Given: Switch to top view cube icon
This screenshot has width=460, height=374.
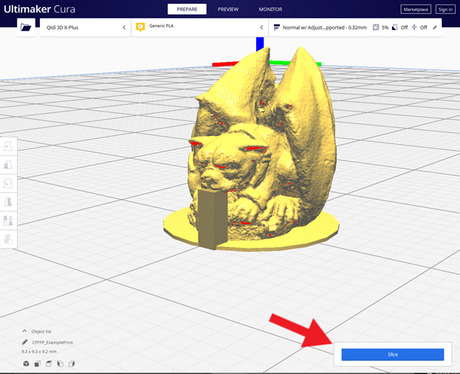Looking at the screenshot, I should pos(49,364).
